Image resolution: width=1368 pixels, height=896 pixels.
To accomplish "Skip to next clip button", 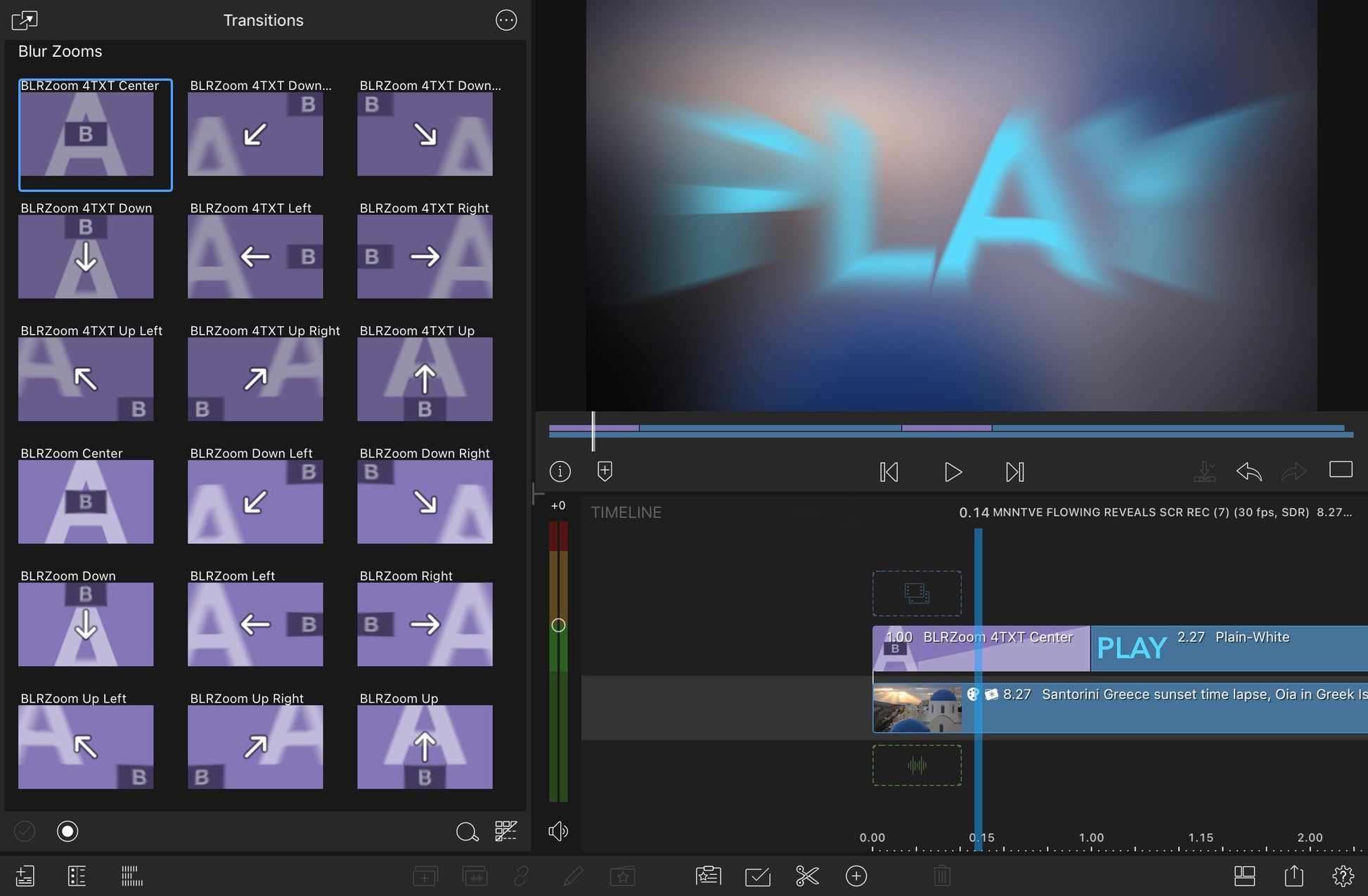I will point(1014,472).
